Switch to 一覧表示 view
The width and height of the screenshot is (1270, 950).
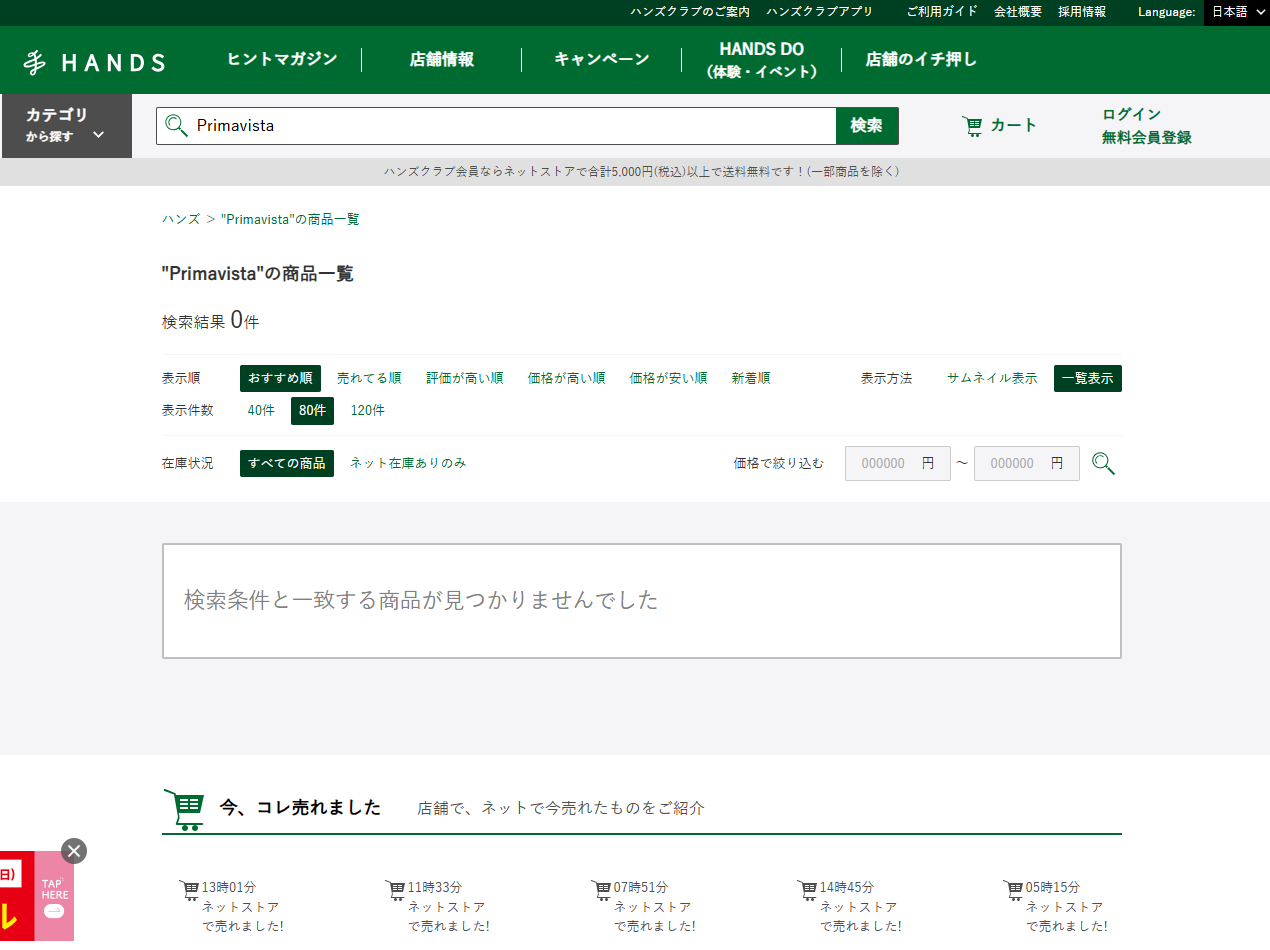pyautogui.click(x=1088, y=378)
